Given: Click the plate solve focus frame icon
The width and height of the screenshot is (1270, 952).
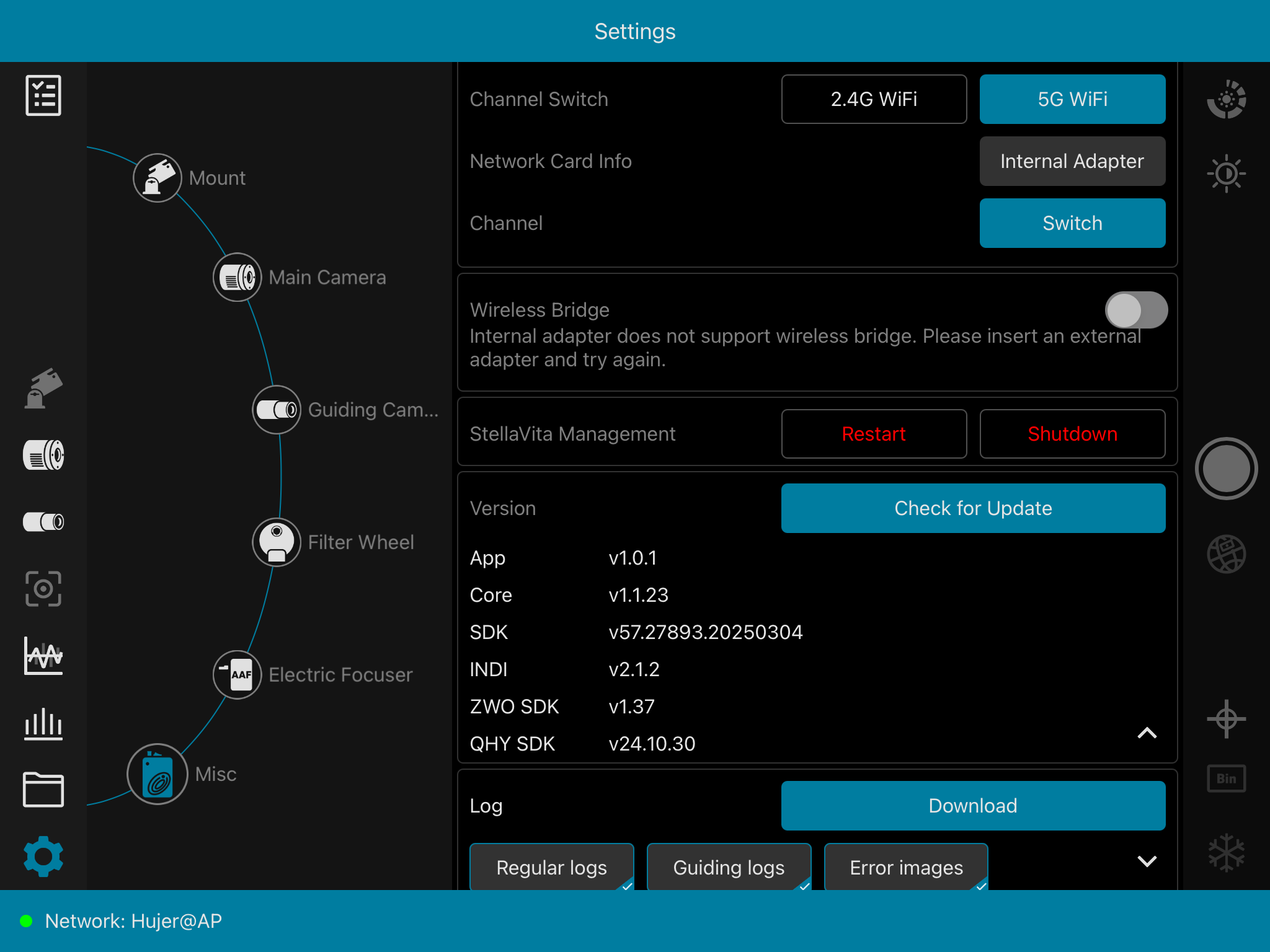Looking at the screenshot, I should pos(43,588).
